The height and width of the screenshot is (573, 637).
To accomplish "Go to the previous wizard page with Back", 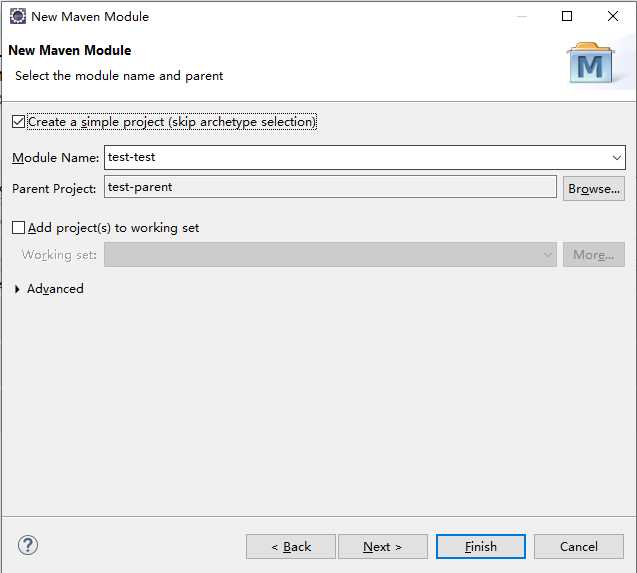I will (291, 547).
